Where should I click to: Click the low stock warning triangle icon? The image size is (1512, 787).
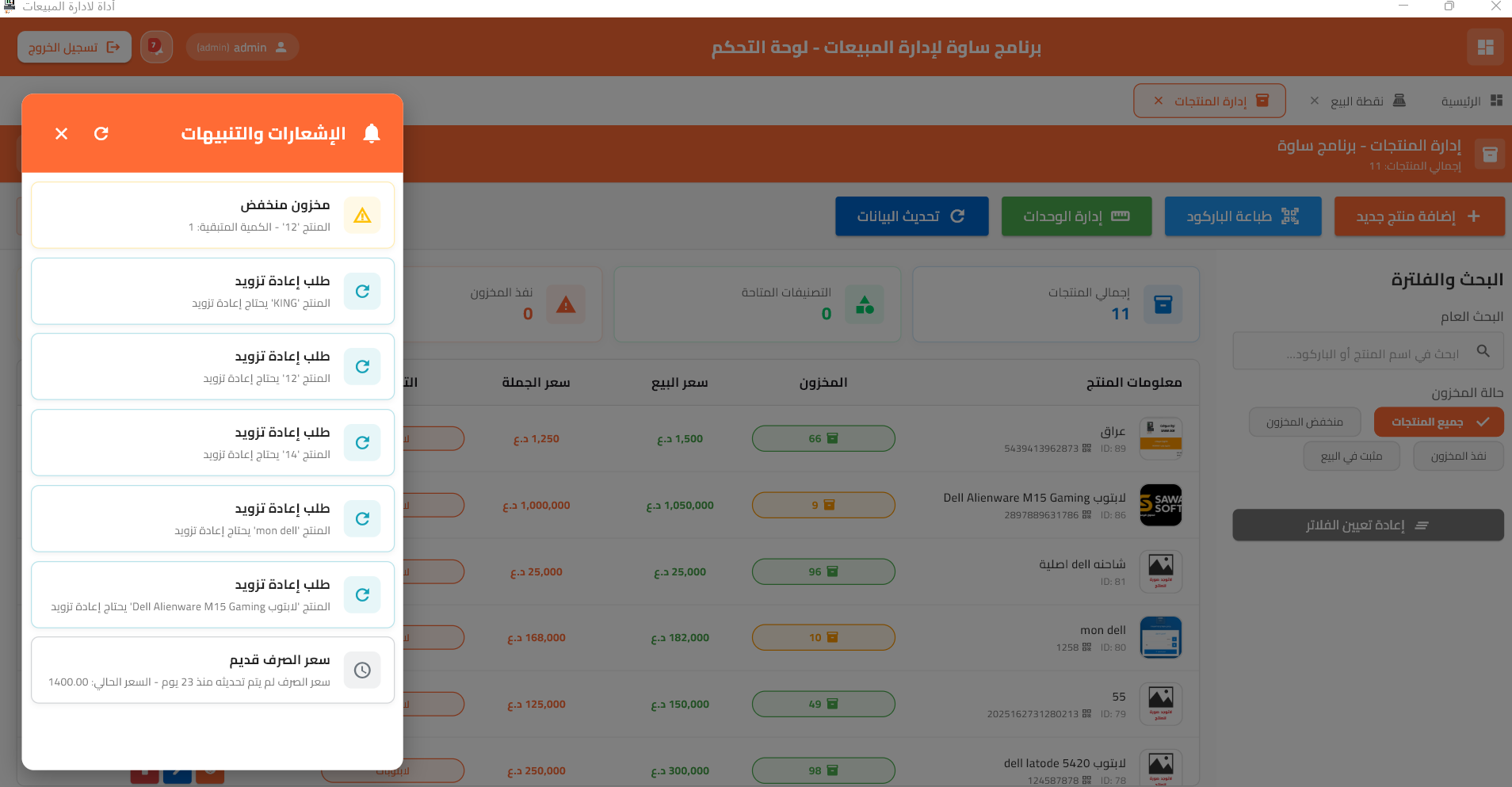362,216
